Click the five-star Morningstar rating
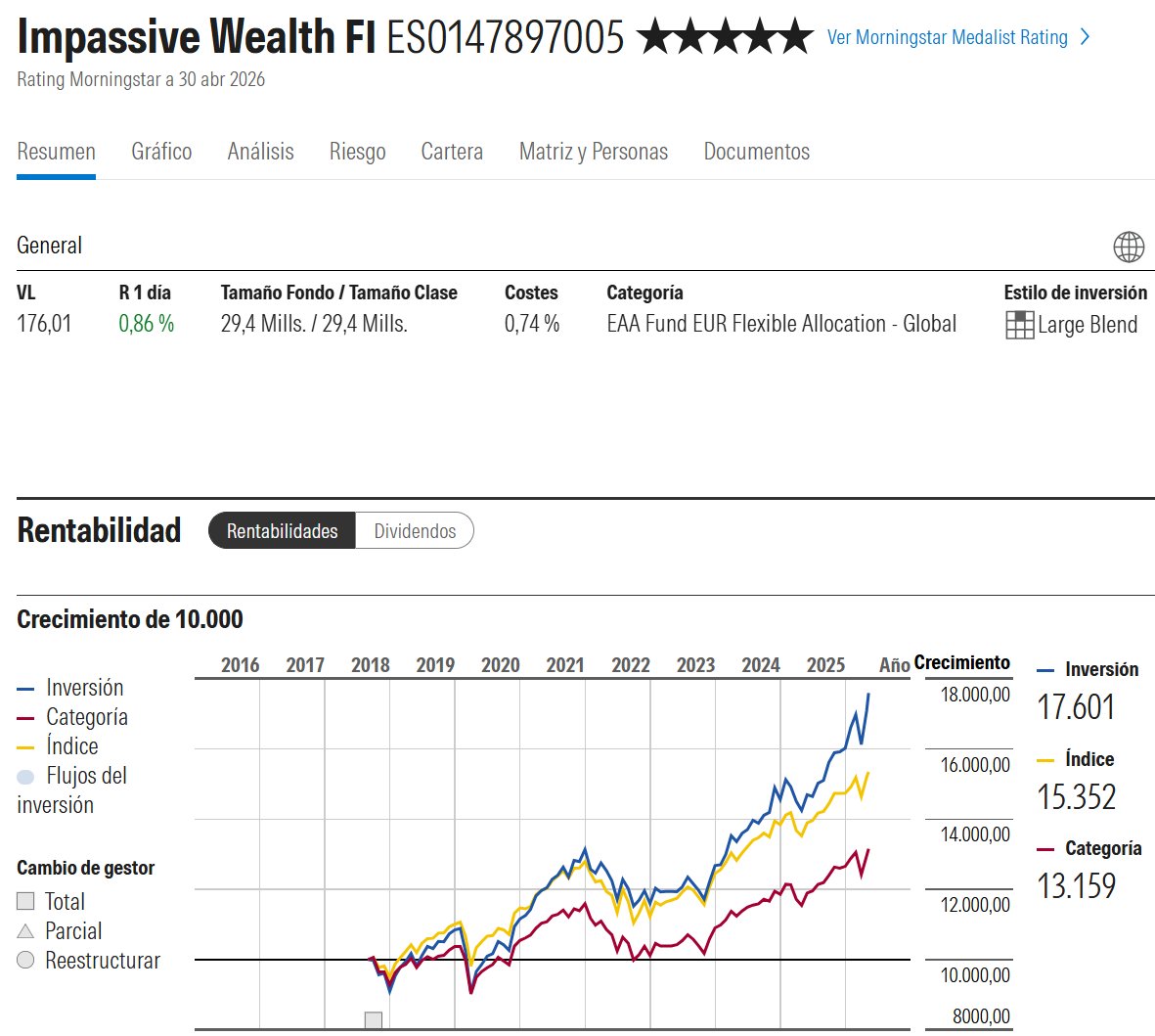The width and height of the screenshot is (1155, 1036). [x=725, y=37]
